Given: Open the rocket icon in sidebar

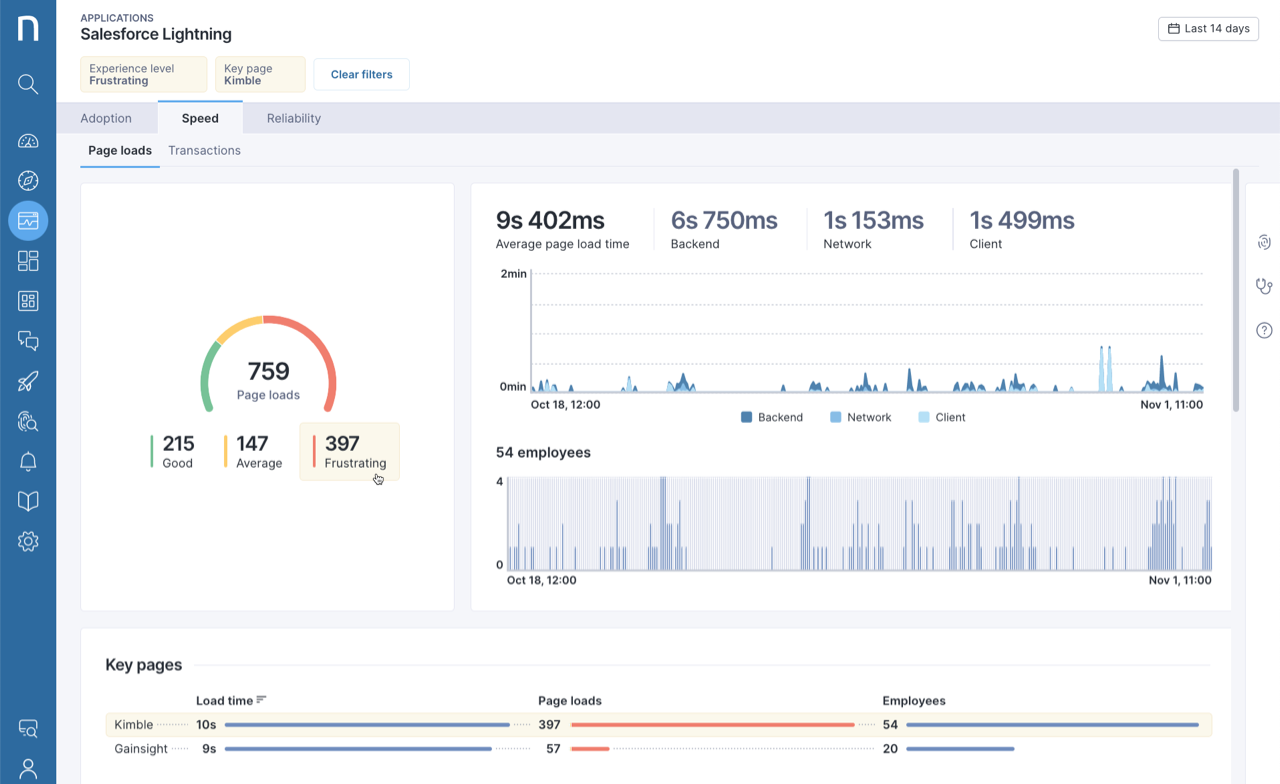Looking at the screenshot, I should (x=28, y=381).
